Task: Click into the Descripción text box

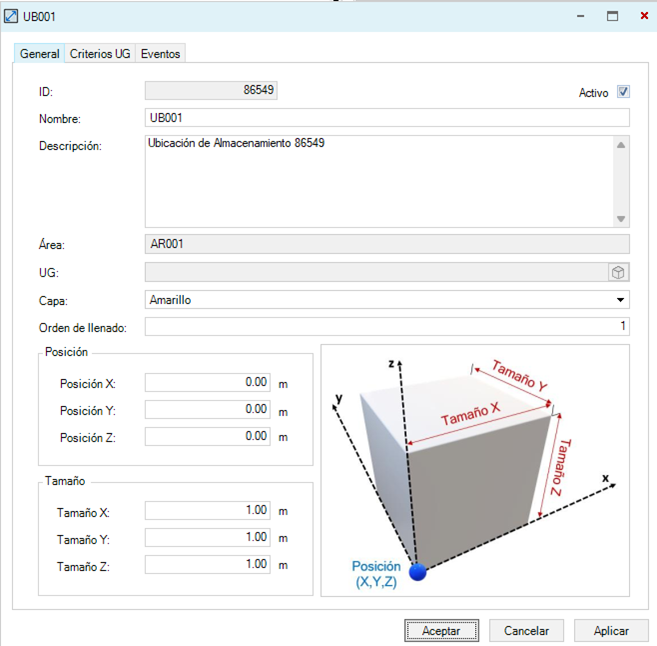Action: tap(378, 181)
